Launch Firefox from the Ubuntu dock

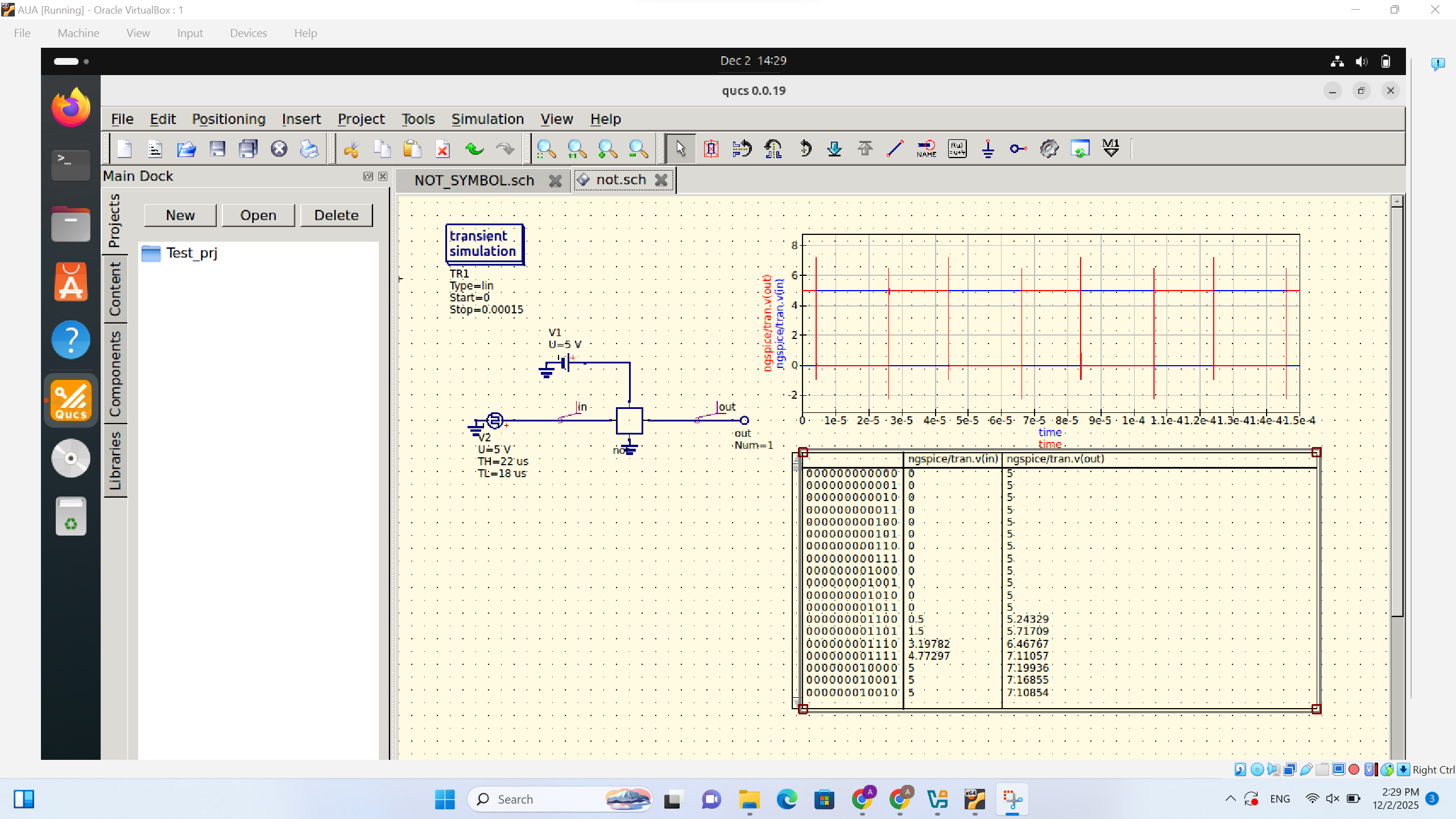pos(71,107)
